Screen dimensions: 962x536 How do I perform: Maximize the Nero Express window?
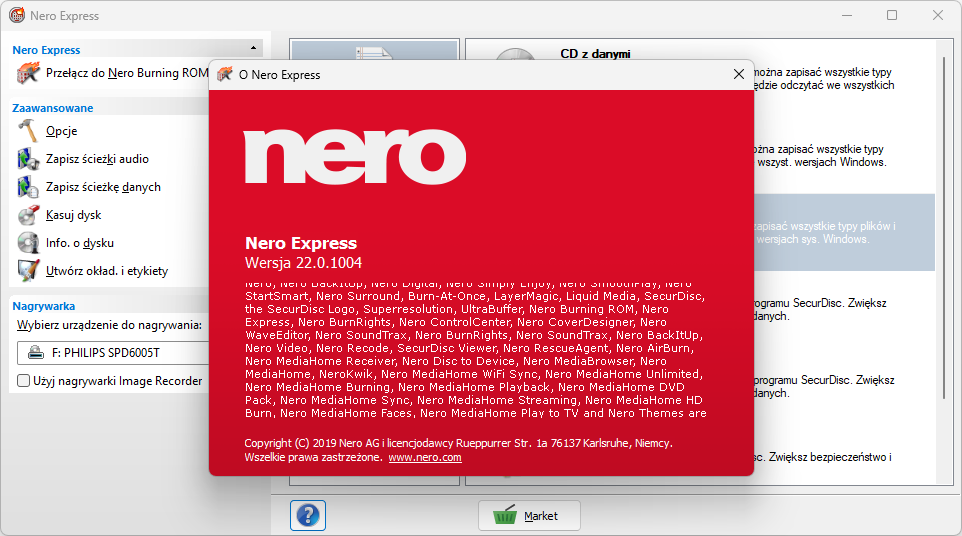(892, 15)
